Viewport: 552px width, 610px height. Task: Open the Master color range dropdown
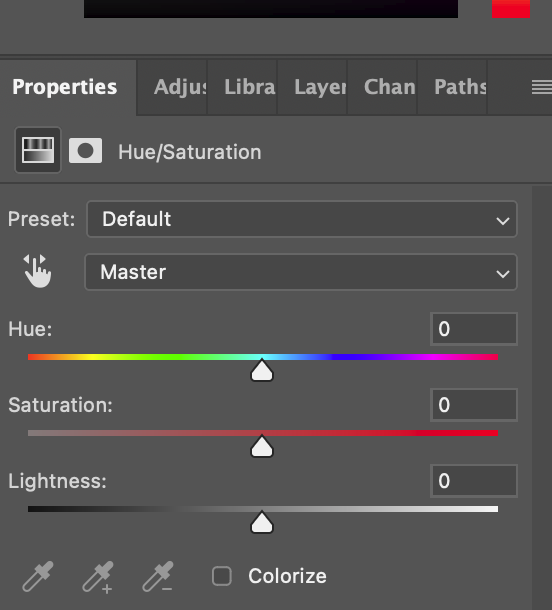pos(301,272)
